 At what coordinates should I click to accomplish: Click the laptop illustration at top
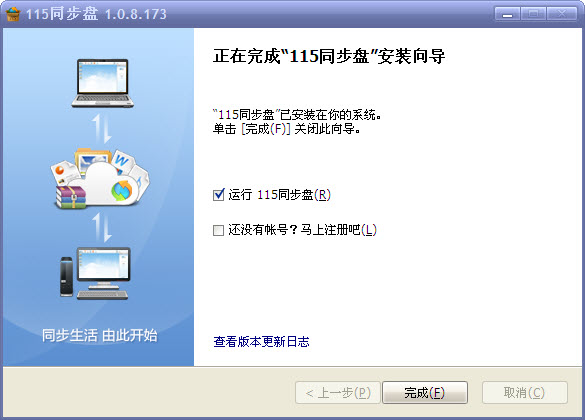point(102,83)
